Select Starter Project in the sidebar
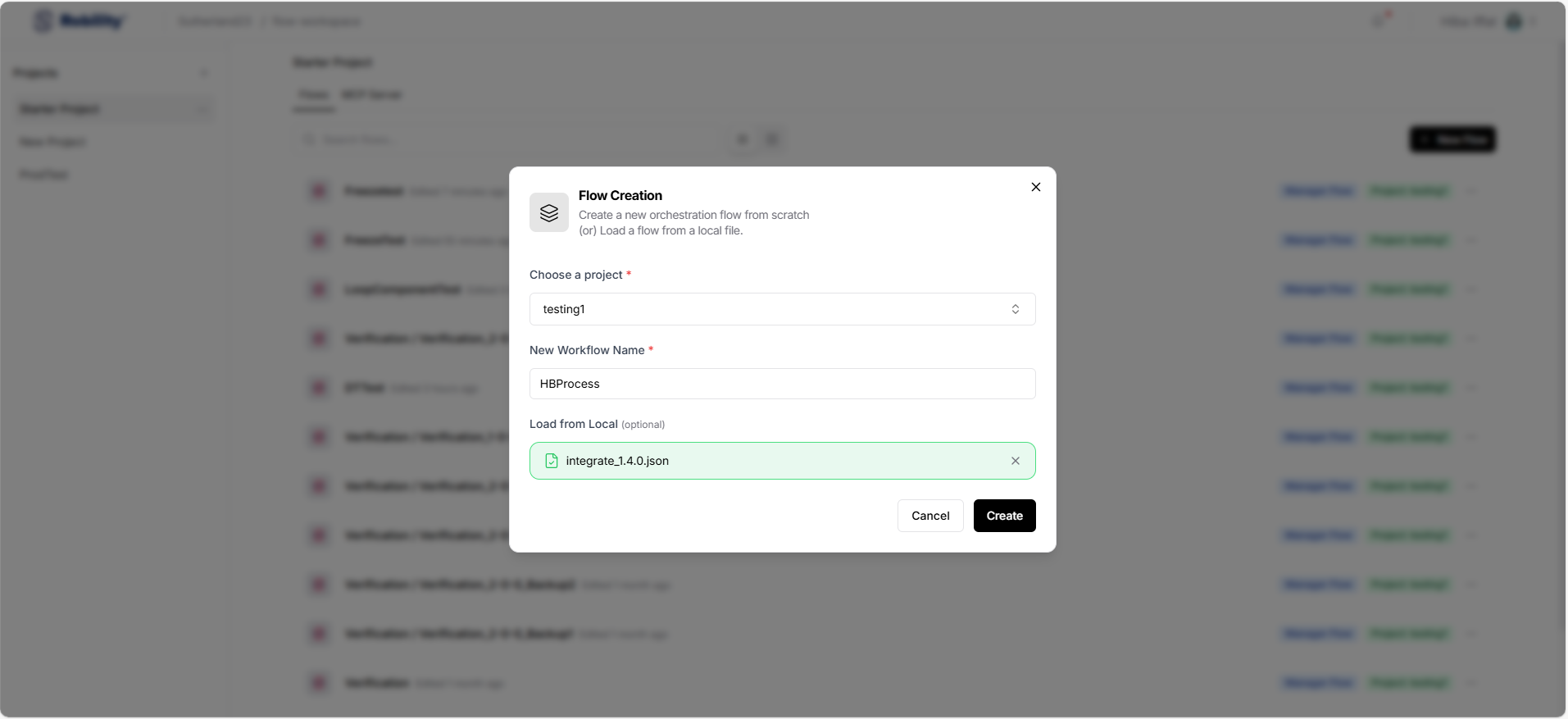This screenshot has width=1568, height=719. 60,109
